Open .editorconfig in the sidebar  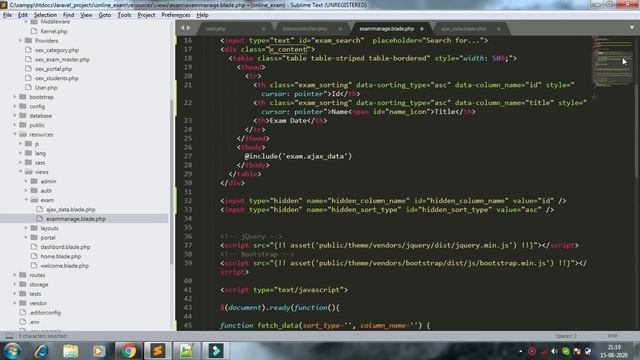tap(45, 313)
